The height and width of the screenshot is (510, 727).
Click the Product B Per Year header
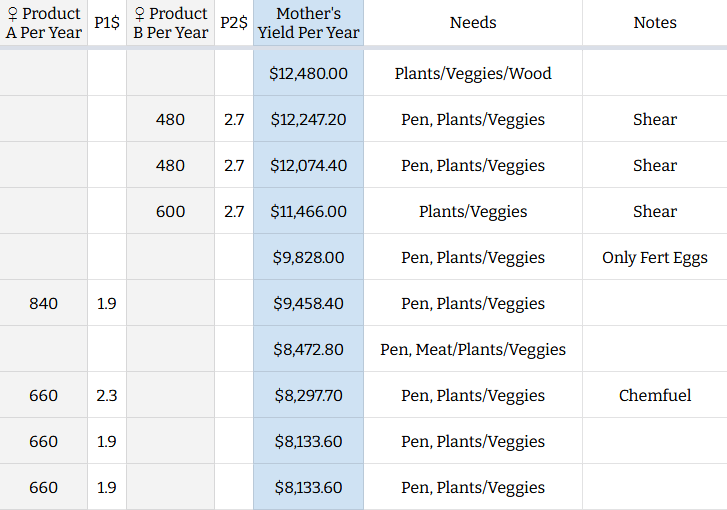pos(170,23)
